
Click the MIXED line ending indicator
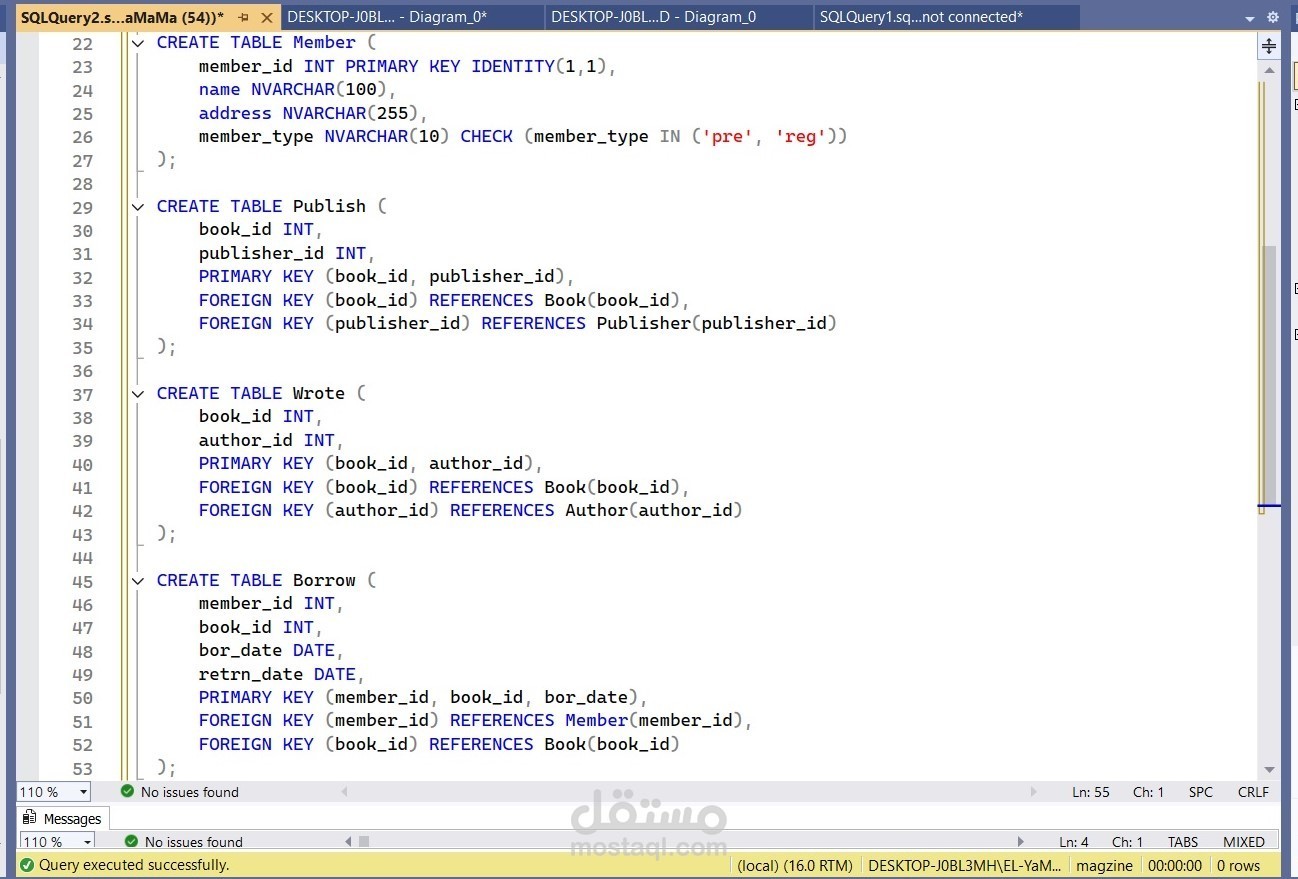click(x=1244, y=842)
